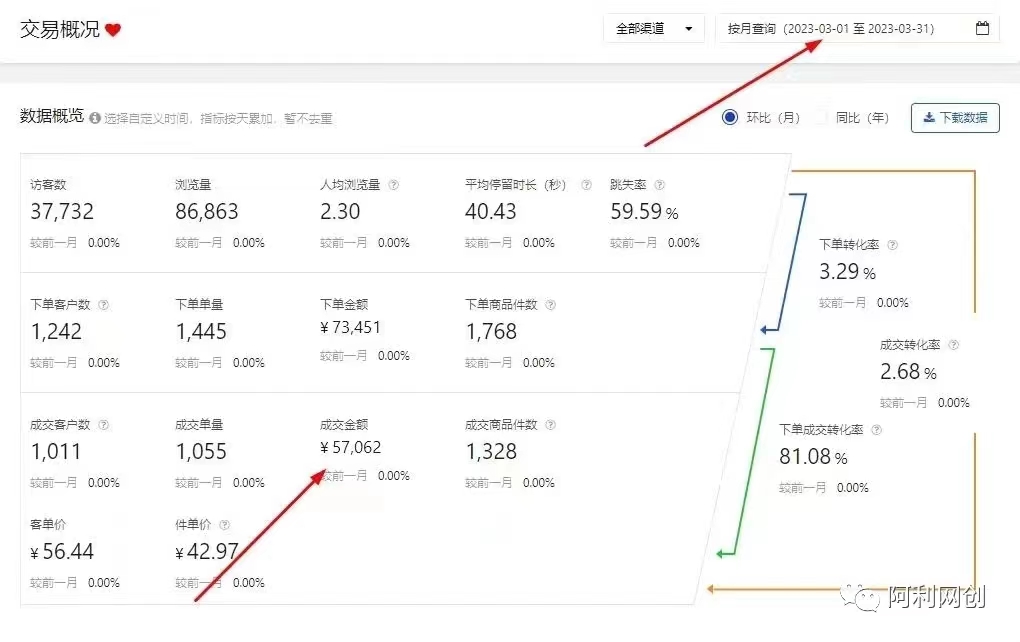Click help icon next to 件单价
The image size is (1020, 642).
click(224, 524)
